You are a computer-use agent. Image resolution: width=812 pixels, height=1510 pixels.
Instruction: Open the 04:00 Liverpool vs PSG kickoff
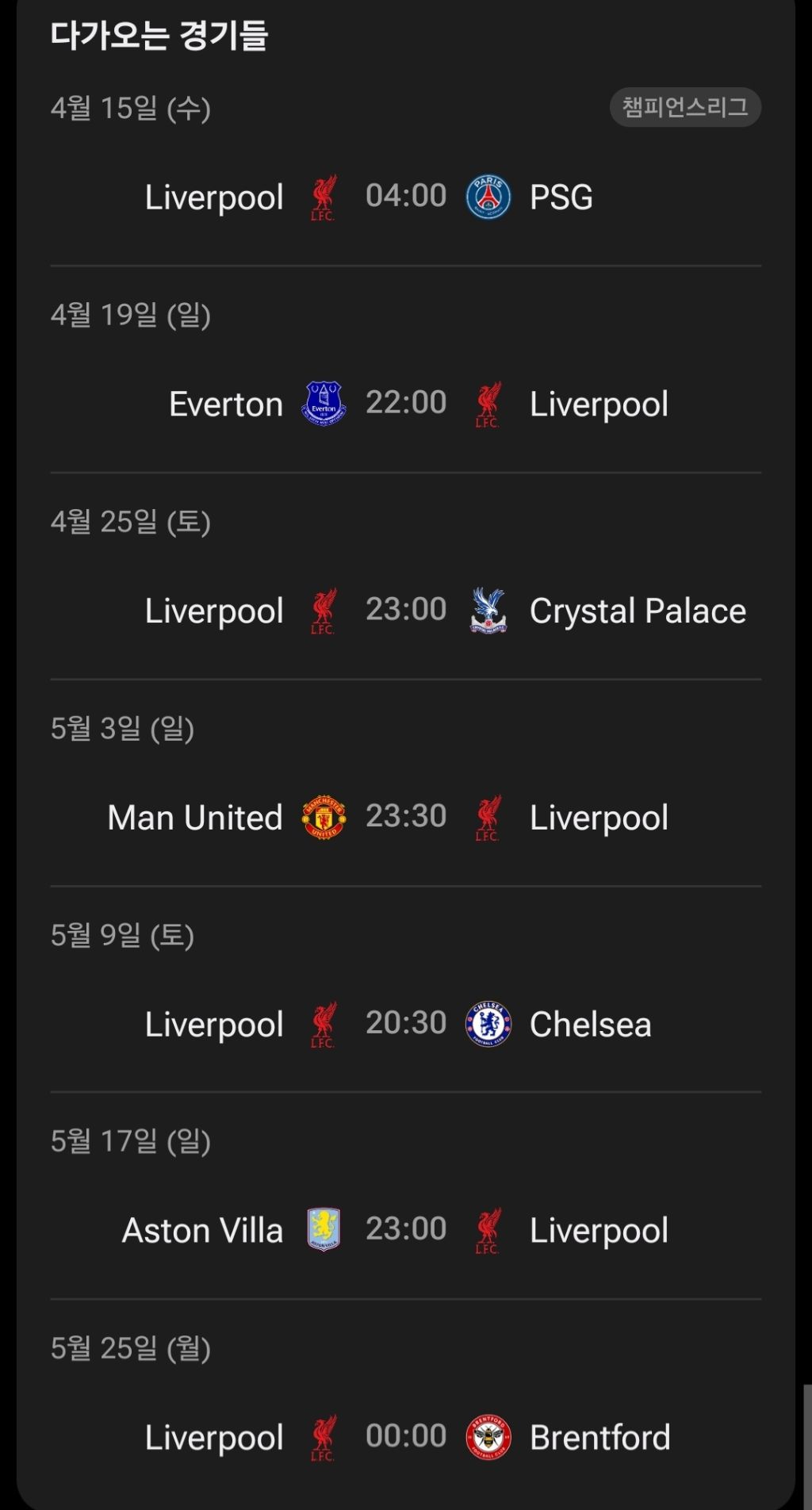point(406,196)
